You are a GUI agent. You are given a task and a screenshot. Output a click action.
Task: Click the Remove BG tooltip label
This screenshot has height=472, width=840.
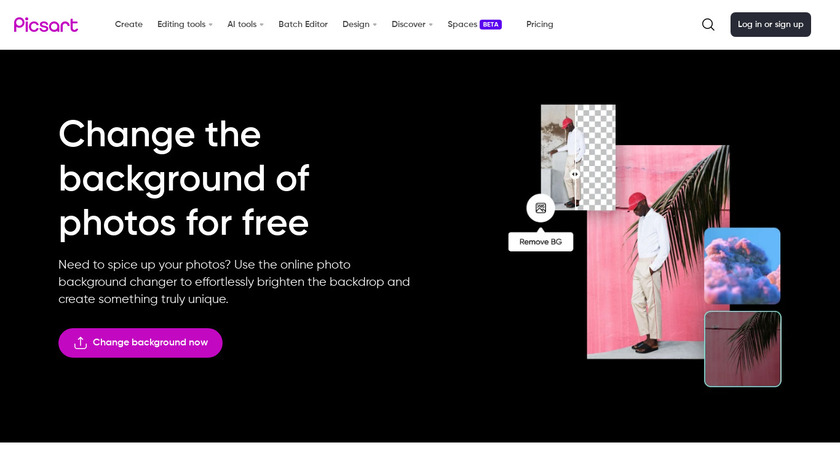pos(541,242)
